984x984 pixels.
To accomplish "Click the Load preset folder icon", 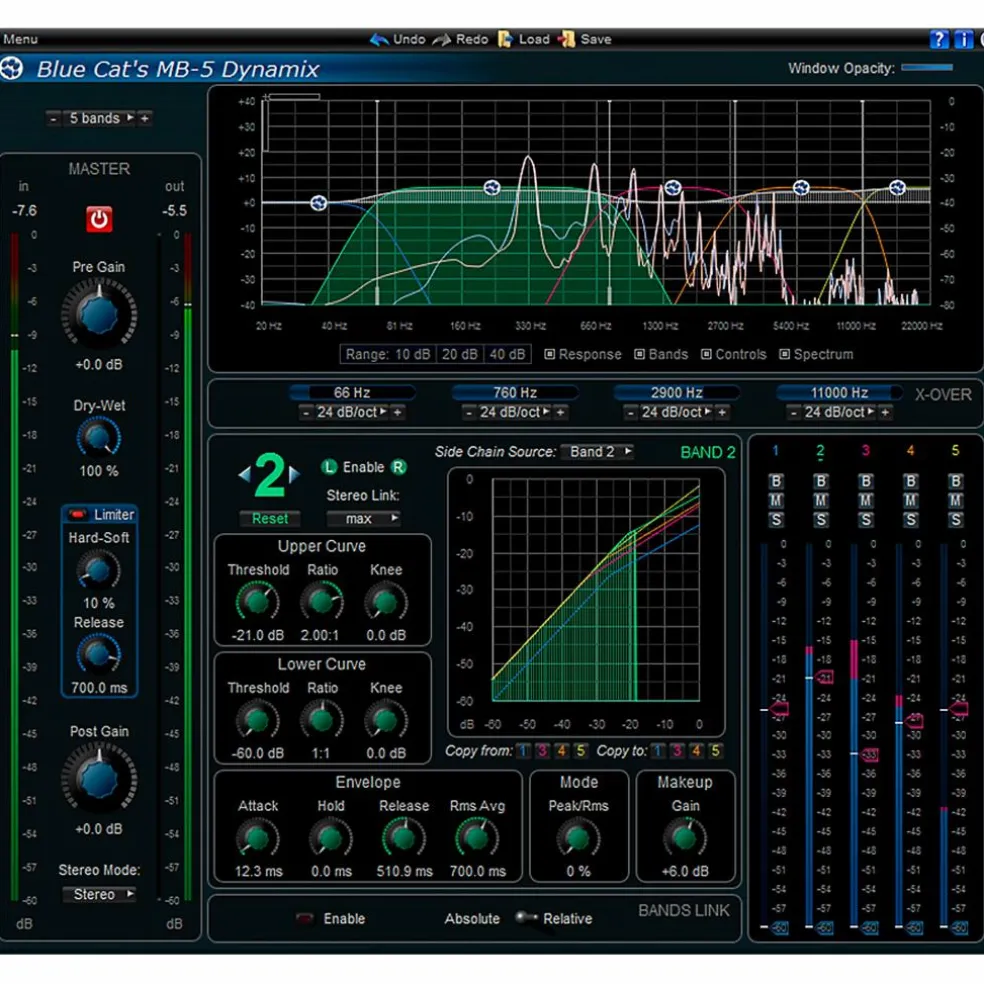I will click(505, 40).
